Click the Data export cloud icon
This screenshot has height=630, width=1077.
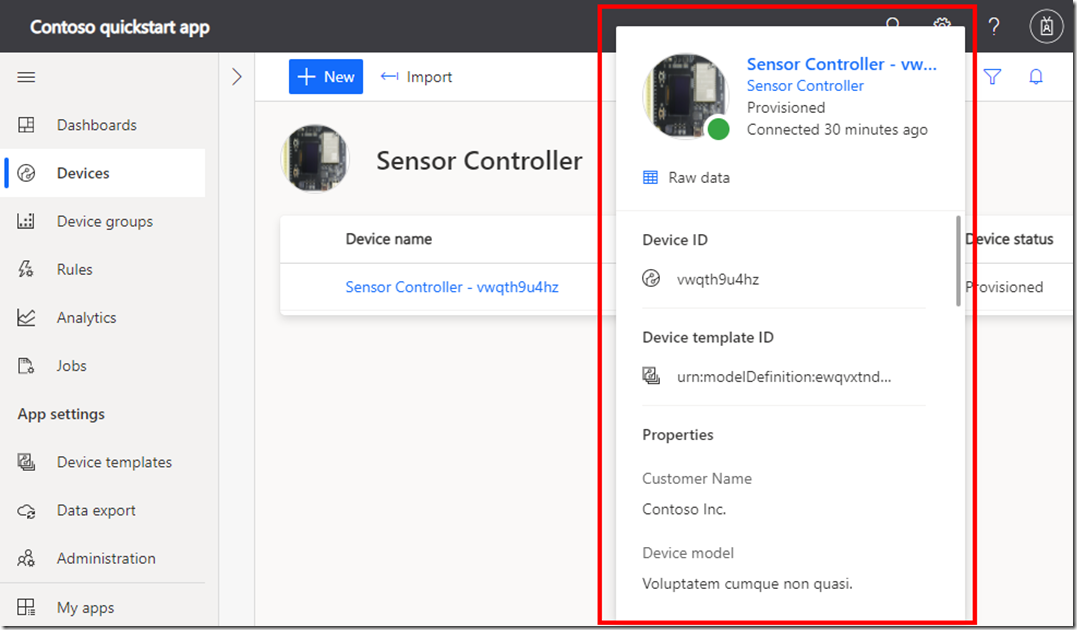pyautogui.click(x=26, y=510)
